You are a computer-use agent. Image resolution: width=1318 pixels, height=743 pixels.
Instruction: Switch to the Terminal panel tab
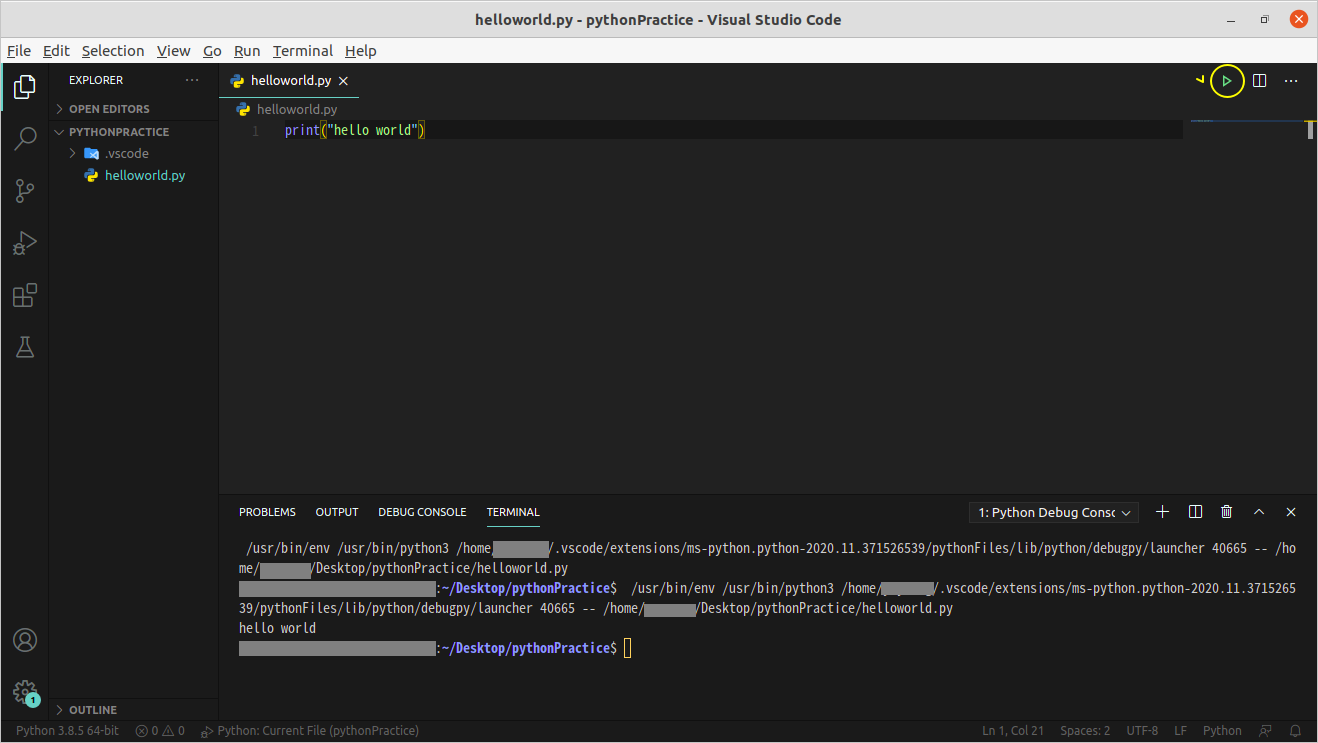[x=513, y=512]
